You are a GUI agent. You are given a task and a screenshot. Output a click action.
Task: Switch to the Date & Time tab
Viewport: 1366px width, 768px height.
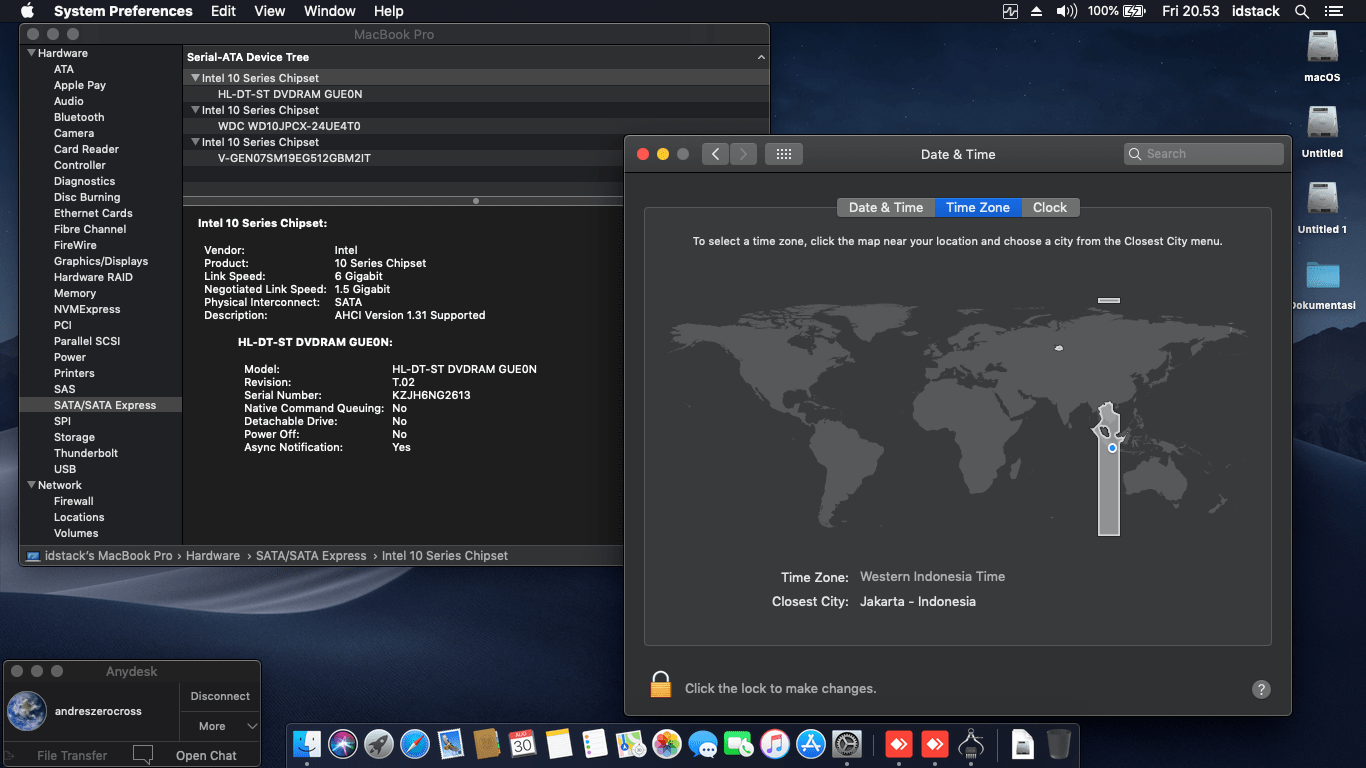[886, 207]
